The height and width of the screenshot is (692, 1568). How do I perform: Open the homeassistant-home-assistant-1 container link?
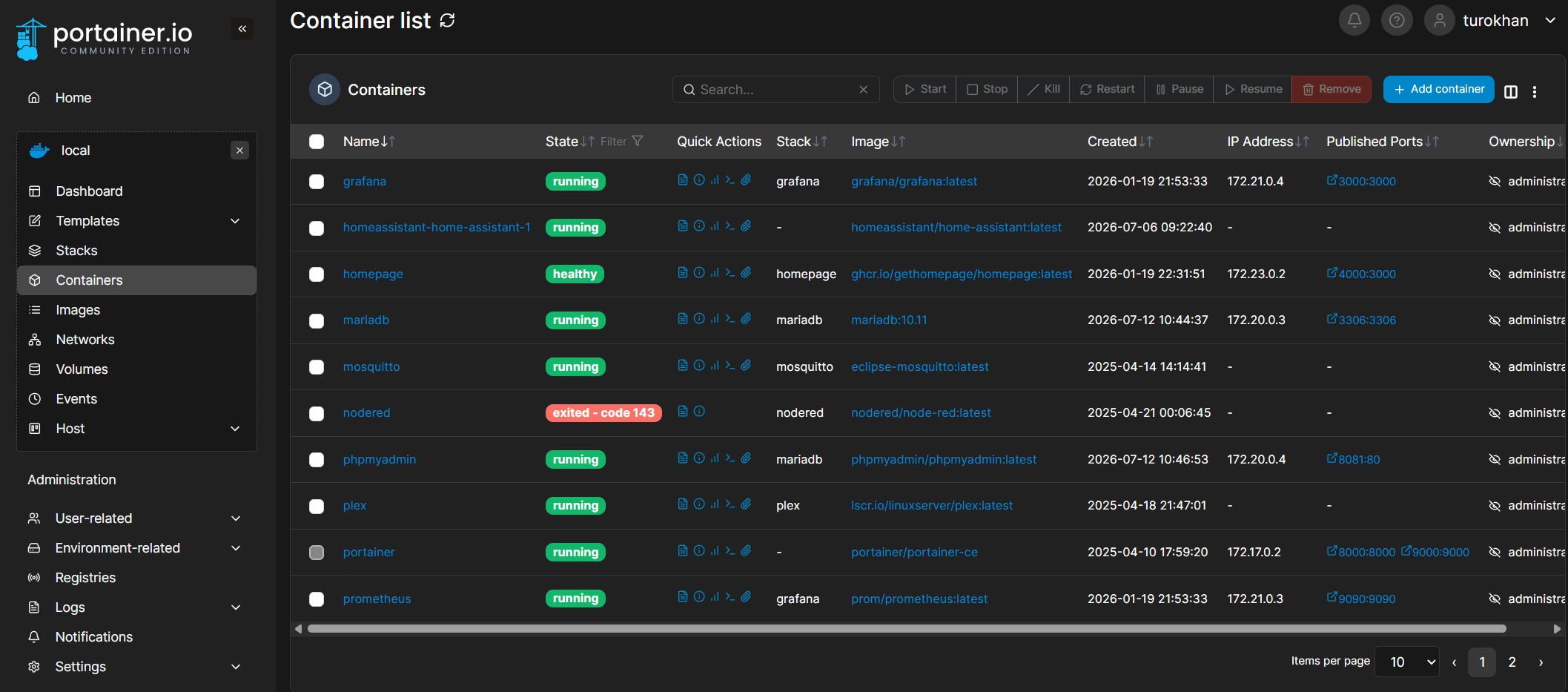tap(437, 228)
